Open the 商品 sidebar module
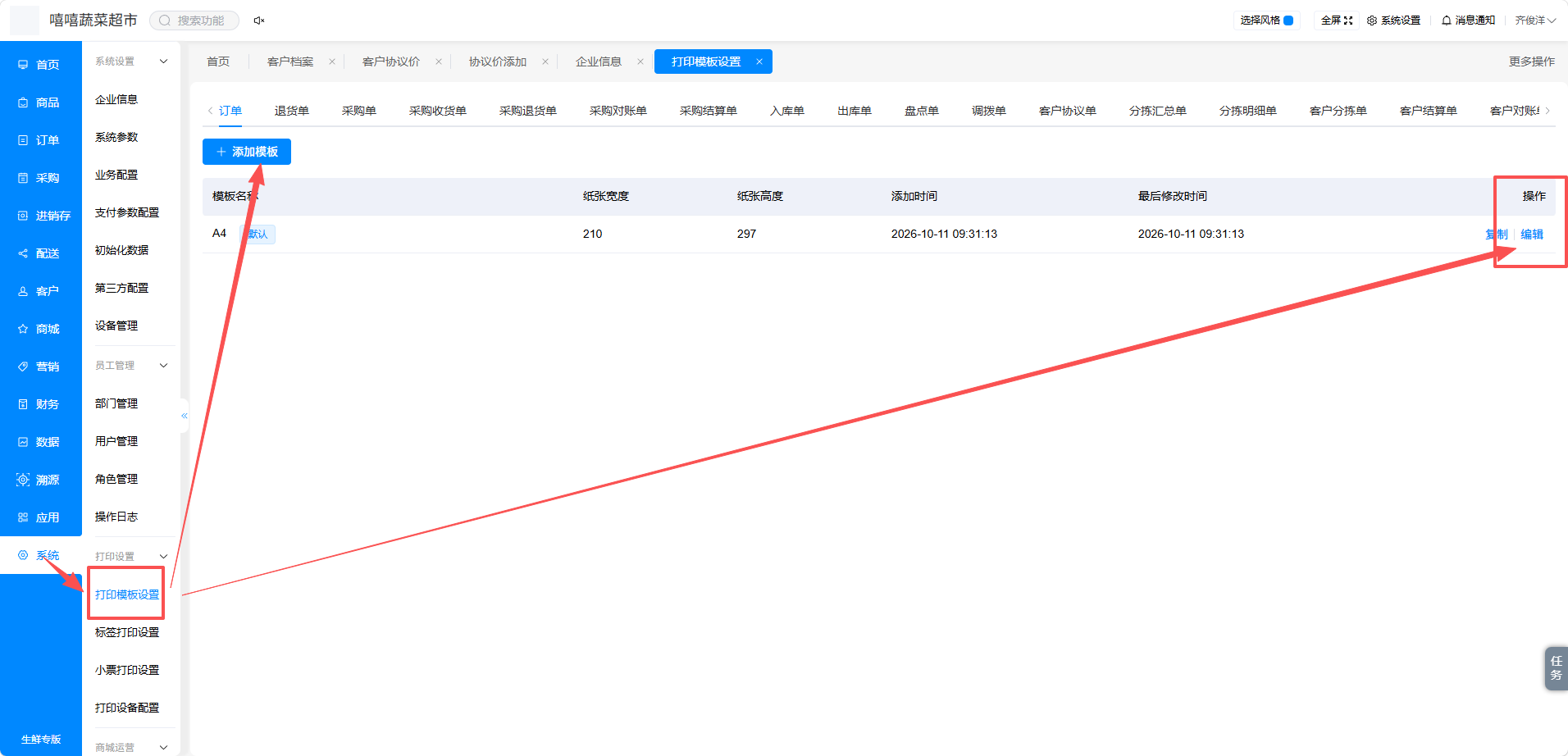Image resolution: width=1568 pixels, height=756 pixels. click(x=40, y=102)
